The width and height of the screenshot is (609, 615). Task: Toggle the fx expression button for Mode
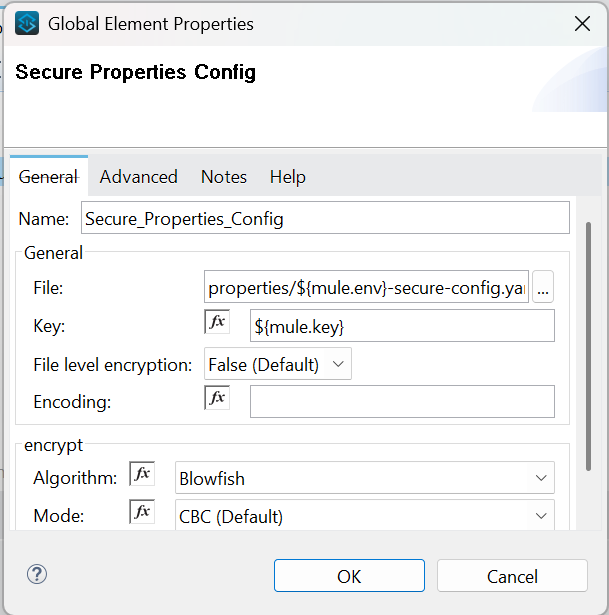coord(142,513)
